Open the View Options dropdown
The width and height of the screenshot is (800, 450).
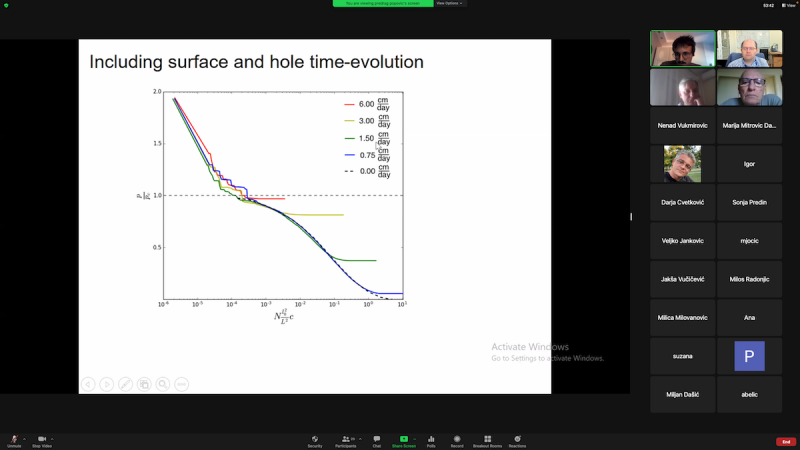tap(449, 3)
